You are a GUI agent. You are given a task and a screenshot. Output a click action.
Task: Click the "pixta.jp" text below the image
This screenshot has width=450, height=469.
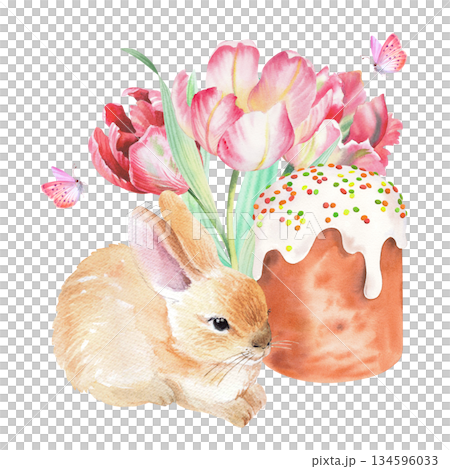333,461
